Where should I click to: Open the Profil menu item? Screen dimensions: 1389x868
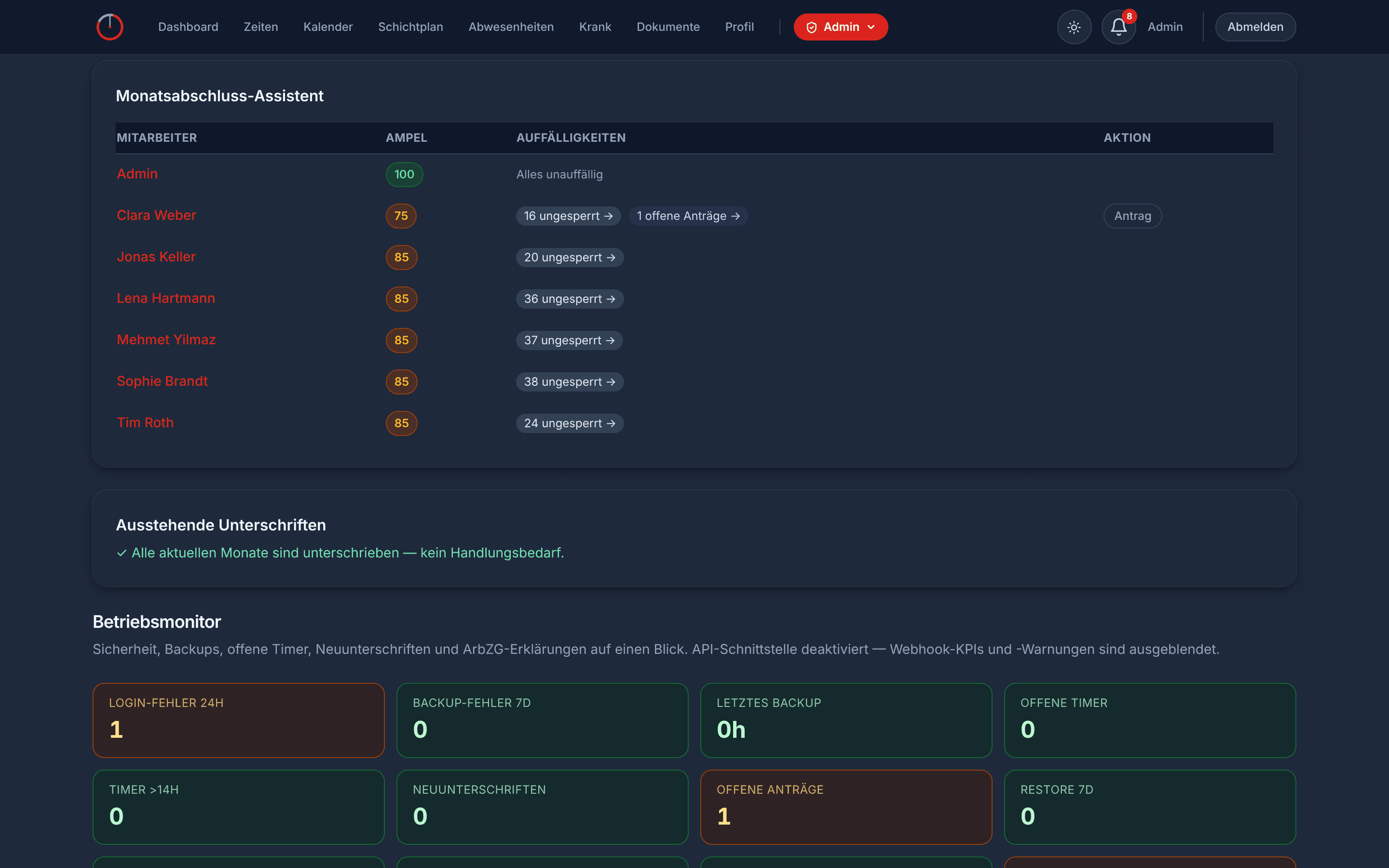tap(739, 27)
